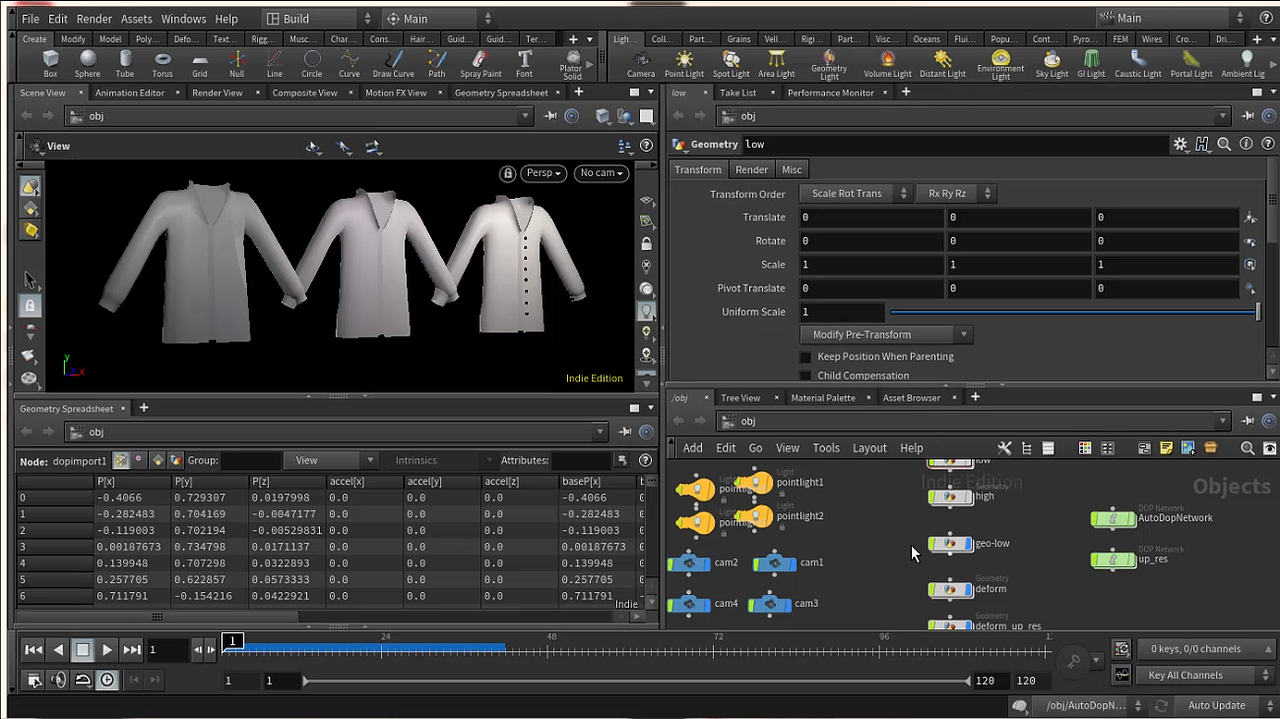Create a Tube primitive

coord(124,64)
